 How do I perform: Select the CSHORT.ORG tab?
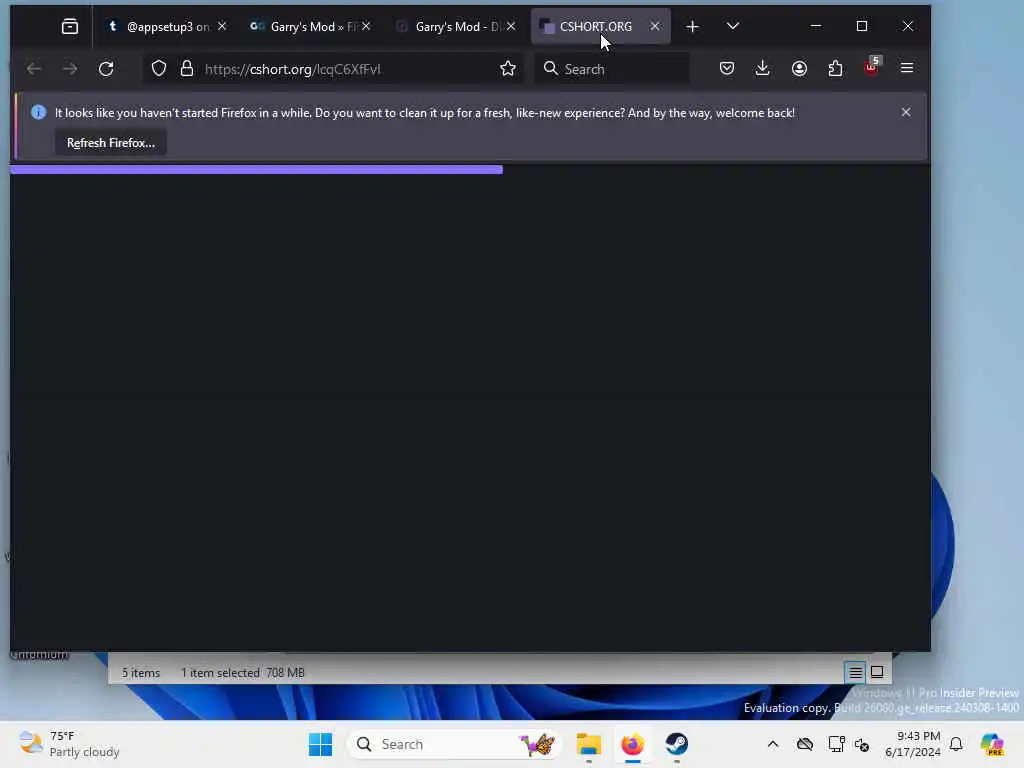point(594,26)
